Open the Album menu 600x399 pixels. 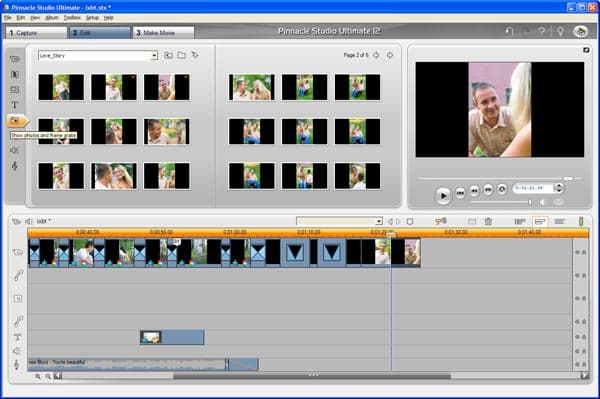click(x=52, y=18)
